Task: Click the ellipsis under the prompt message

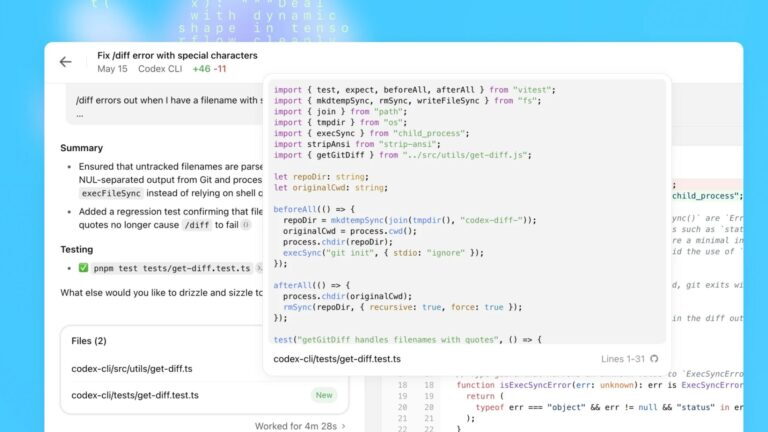Action: click(x=79, y=116)
